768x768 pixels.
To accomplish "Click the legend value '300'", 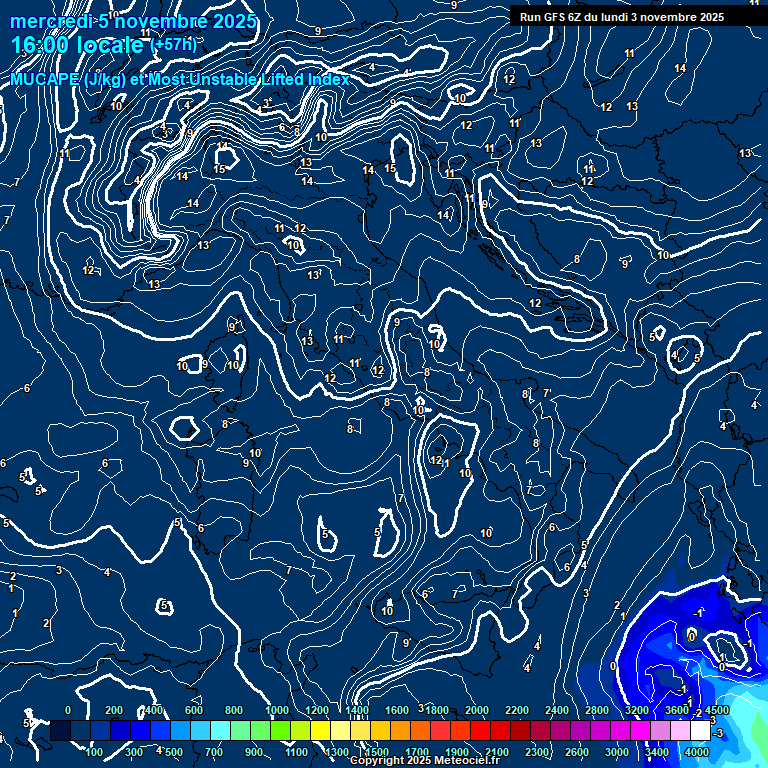I will point(134,752).
